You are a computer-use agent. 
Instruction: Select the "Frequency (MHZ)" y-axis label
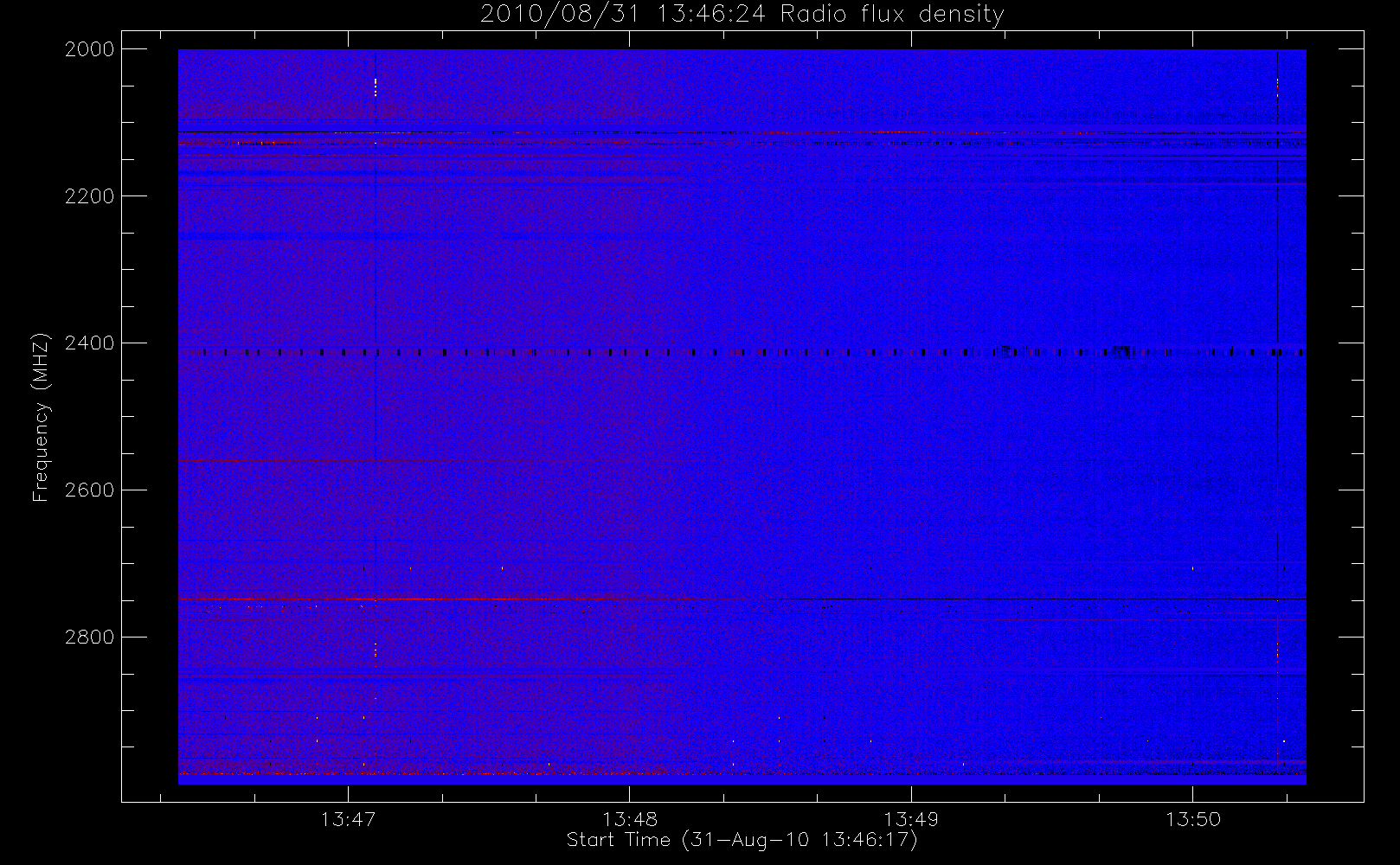pyautogui.click(x=41, y=418)
